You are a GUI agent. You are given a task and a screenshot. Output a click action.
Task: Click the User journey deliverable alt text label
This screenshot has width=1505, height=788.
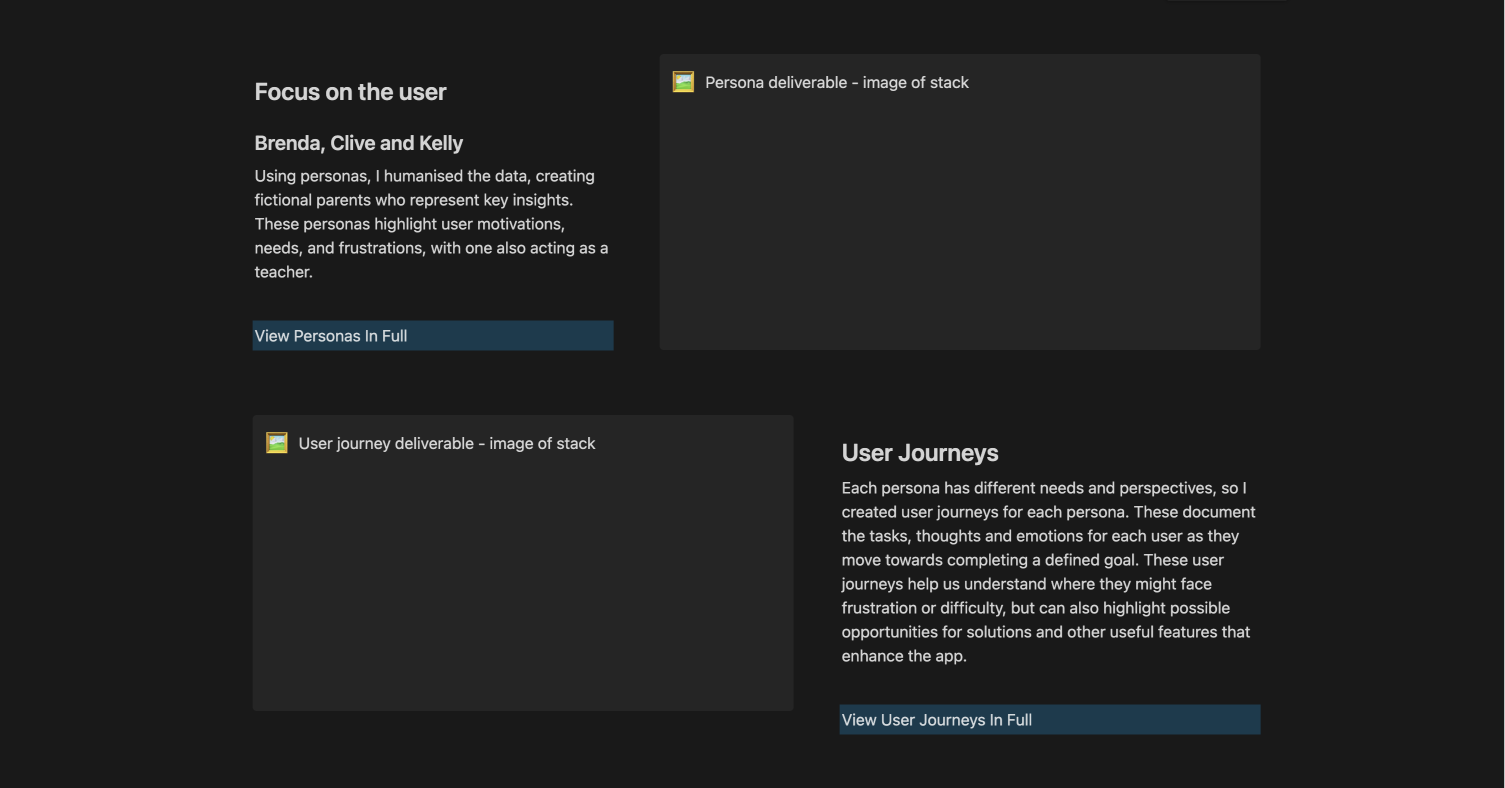[x=446, y=444]
